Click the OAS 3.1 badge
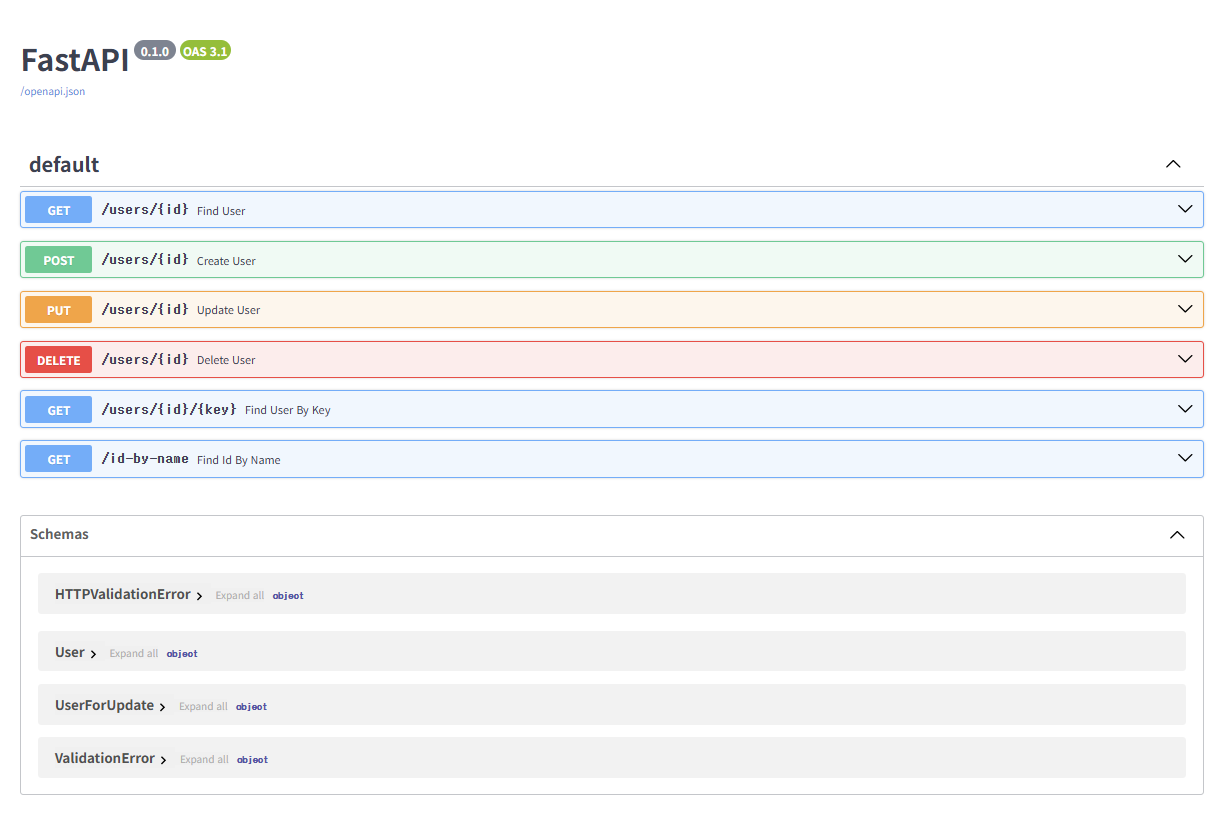This screenshot has height=829, width=1207. (x=205, y=51)
